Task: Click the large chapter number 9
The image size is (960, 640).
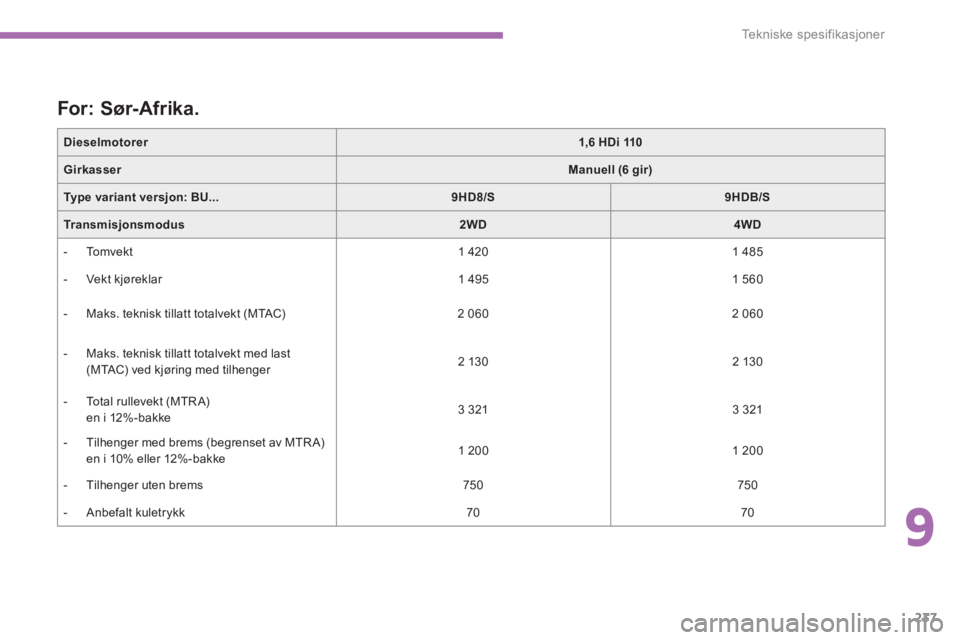Action: pyautogui.click(x=922, y=529)
